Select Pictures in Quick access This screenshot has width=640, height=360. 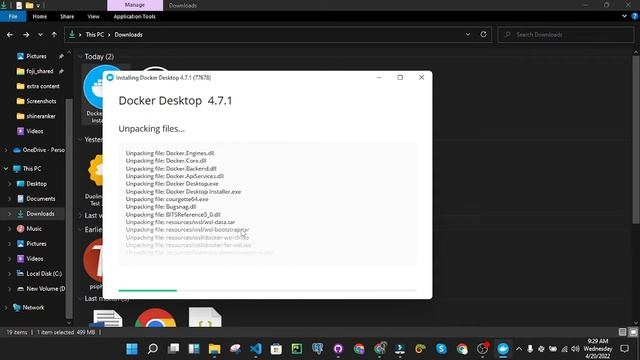[36, 56]
